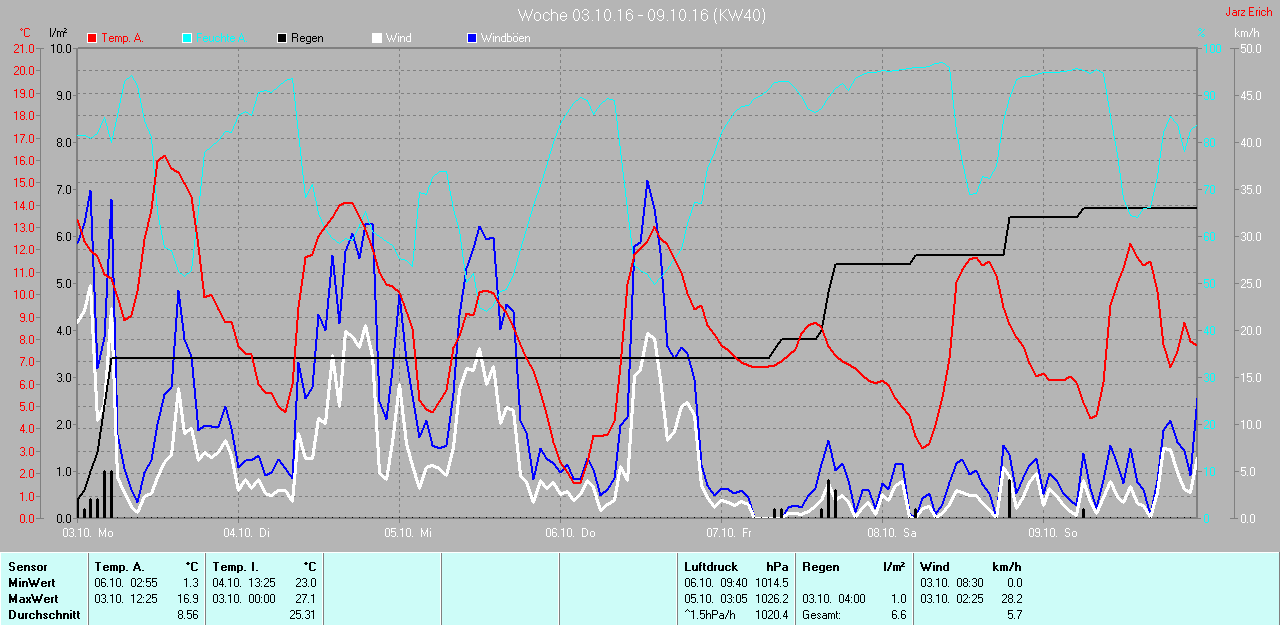This screenshot has height=625, width=1280.
Task: Select the 03.10. Mo date label
Action: 88,533
